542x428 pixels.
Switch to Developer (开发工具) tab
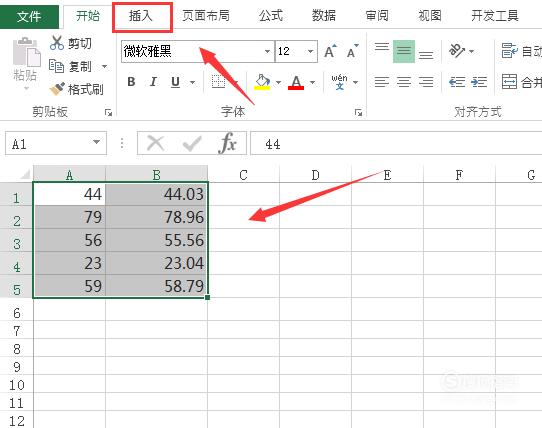(495, 16)
